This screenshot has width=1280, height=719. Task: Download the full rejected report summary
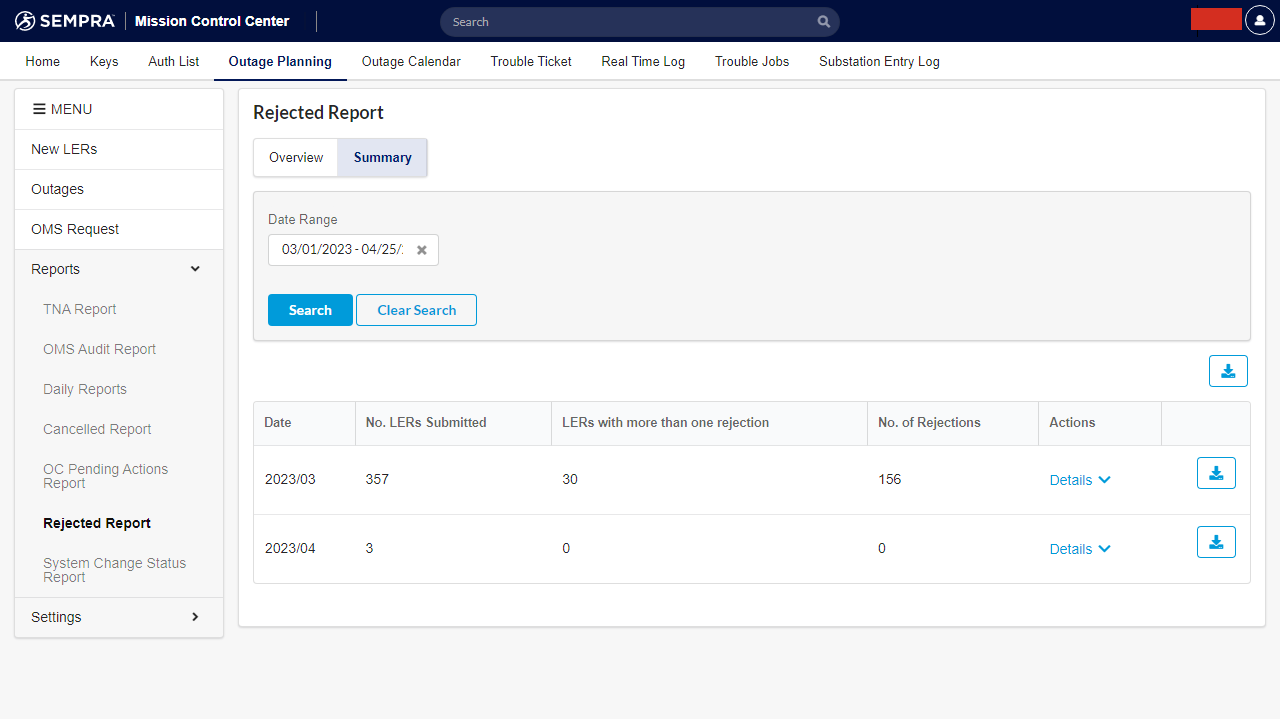[x=1228, y=371]
